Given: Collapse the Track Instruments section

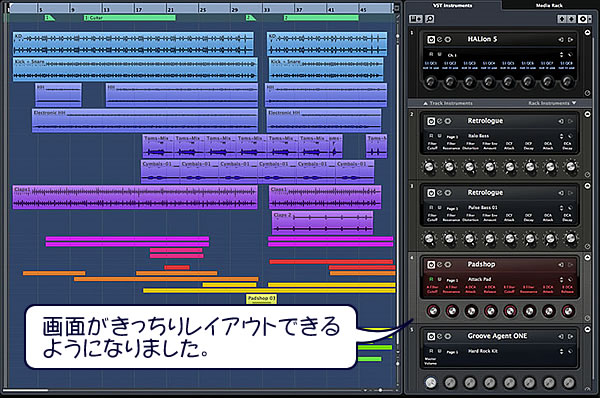Looking at the screenshot, I should click(x=448, y=103).
